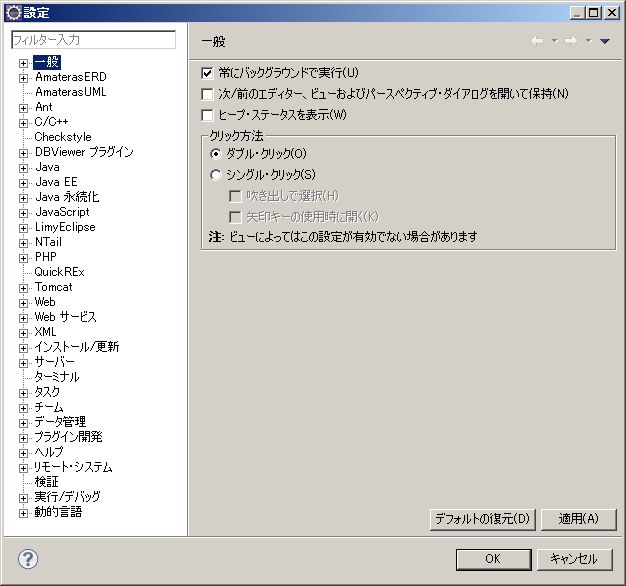The width and height of the screenshot is (626, 586).
Task: Expand the サーバー tree node
Action: pyautogui.click(x=23, y=363)
